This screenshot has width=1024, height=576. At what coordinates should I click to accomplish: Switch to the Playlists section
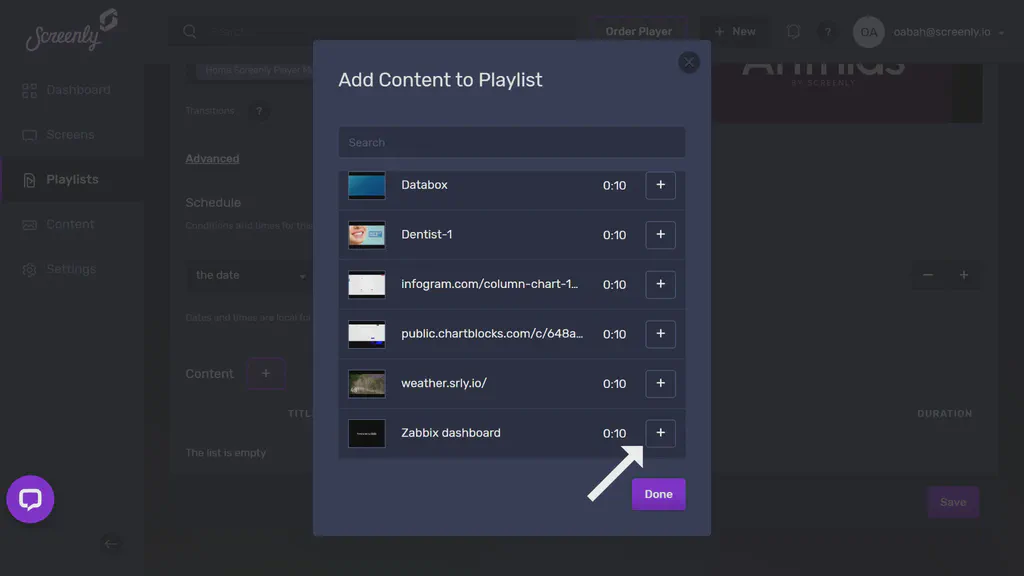(x=70, y=179)
